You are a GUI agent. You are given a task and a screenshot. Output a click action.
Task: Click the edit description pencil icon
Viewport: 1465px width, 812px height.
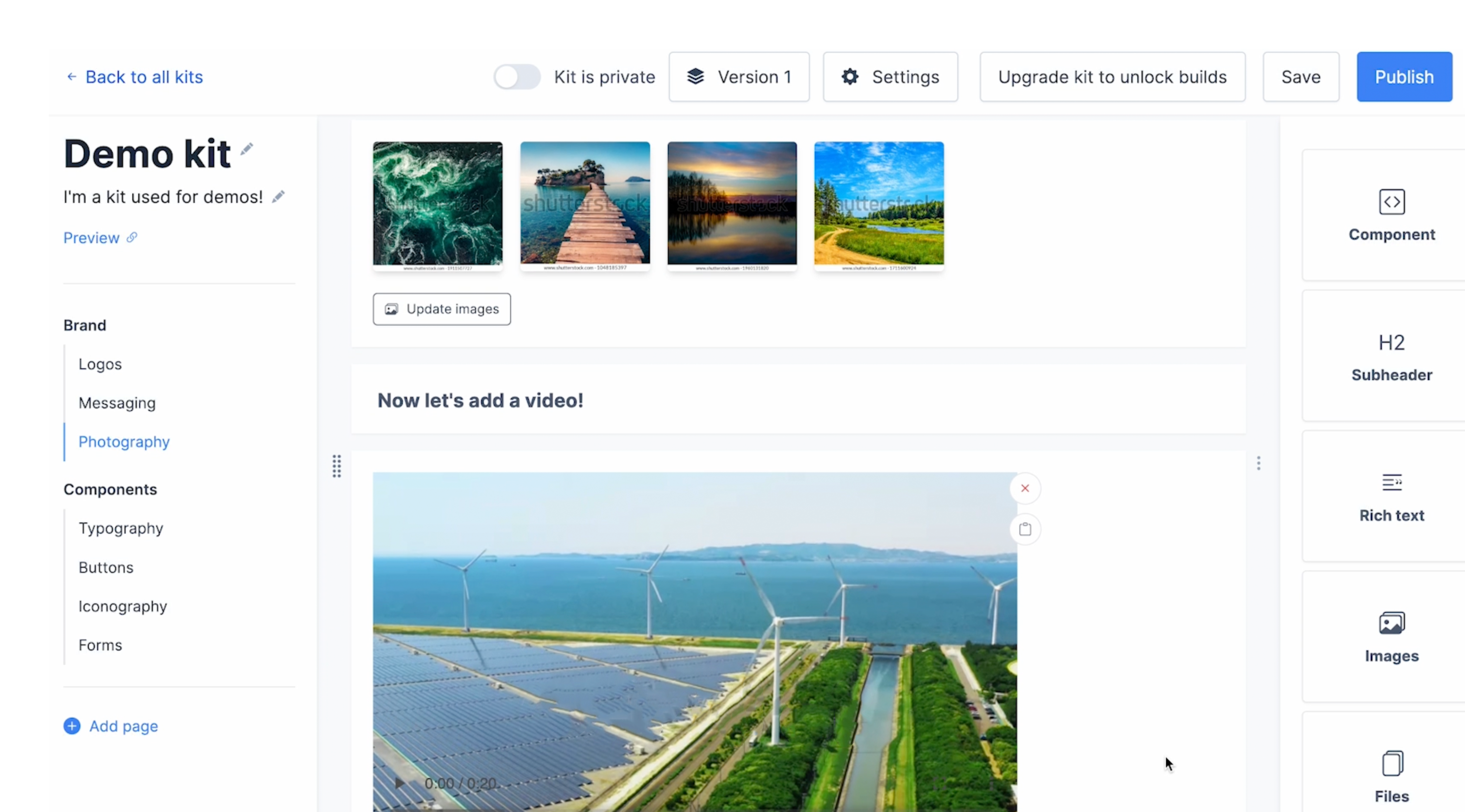[278, 196]
